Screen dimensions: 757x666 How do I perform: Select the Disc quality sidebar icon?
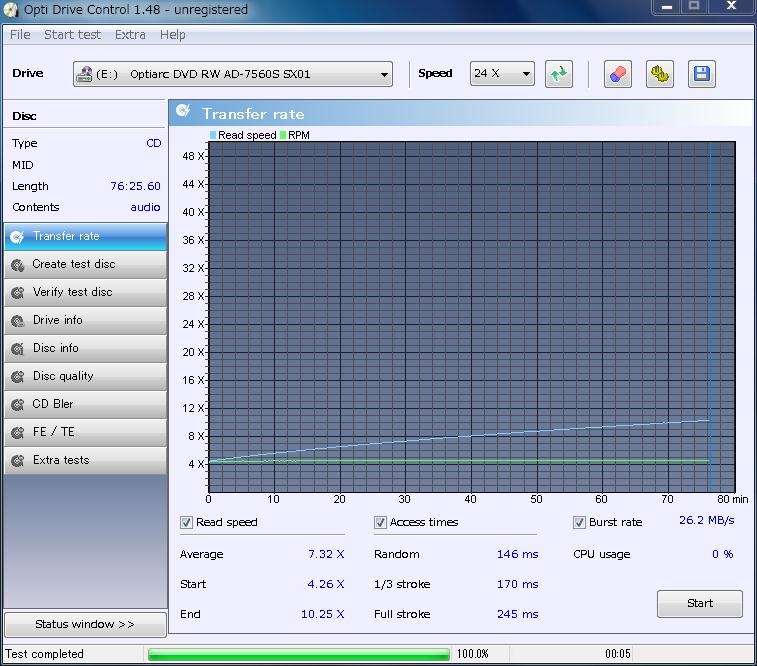click(x=17, y=377)
